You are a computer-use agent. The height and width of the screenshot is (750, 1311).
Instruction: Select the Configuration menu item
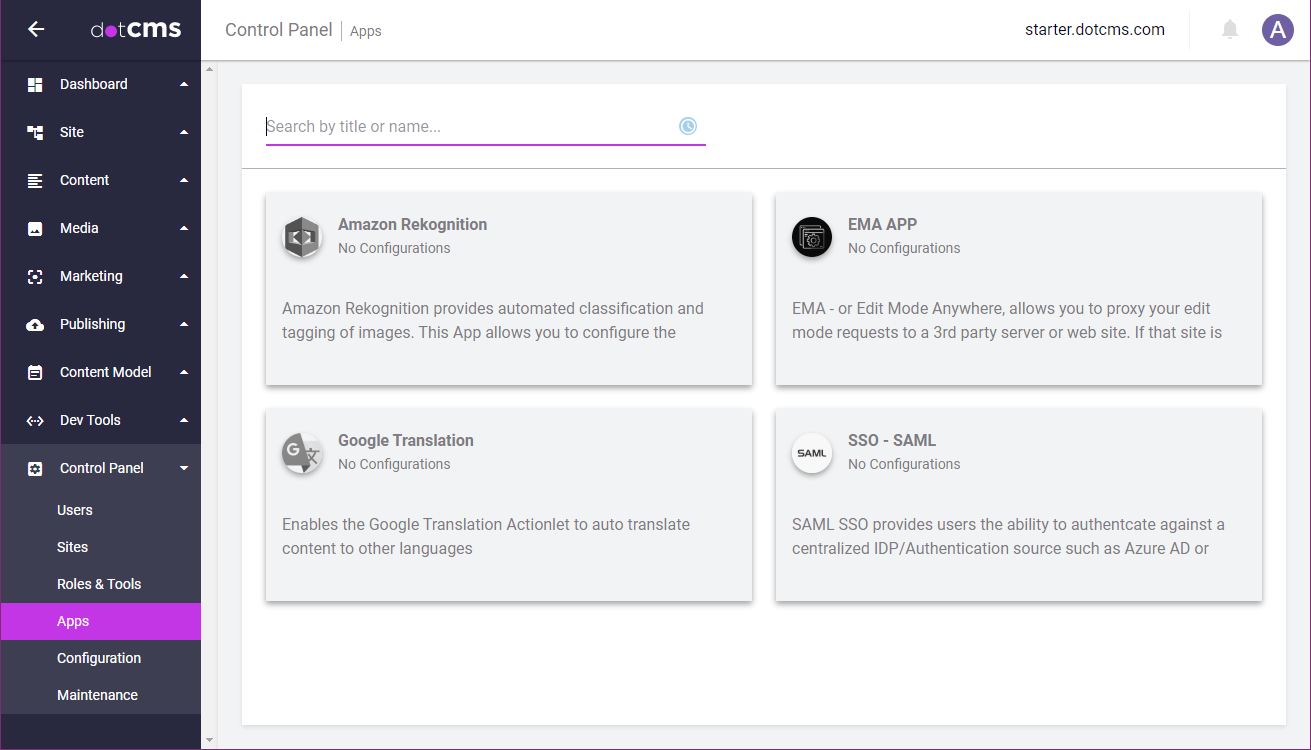point(99,658)
